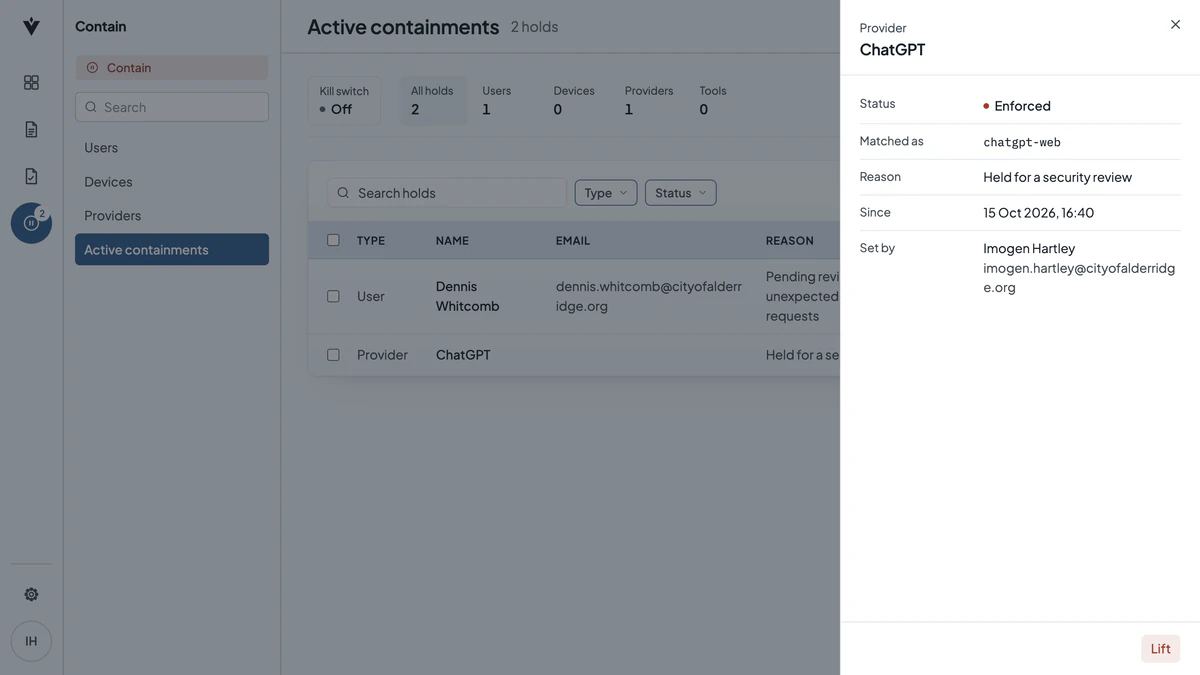Screen dimensions: 1200x675
Task: Select the Devices count tab
Action: [574, 100]
